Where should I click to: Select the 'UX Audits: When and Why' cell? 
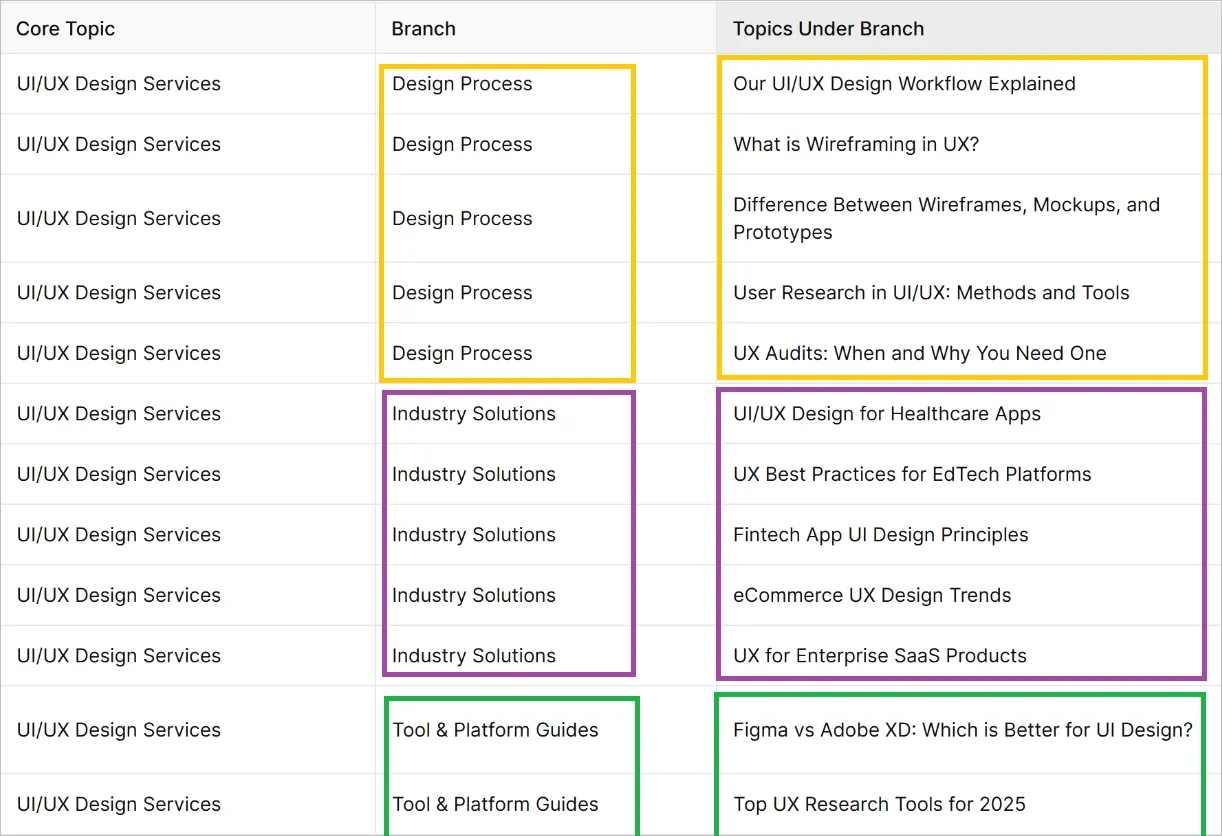[x=919, y=353]
